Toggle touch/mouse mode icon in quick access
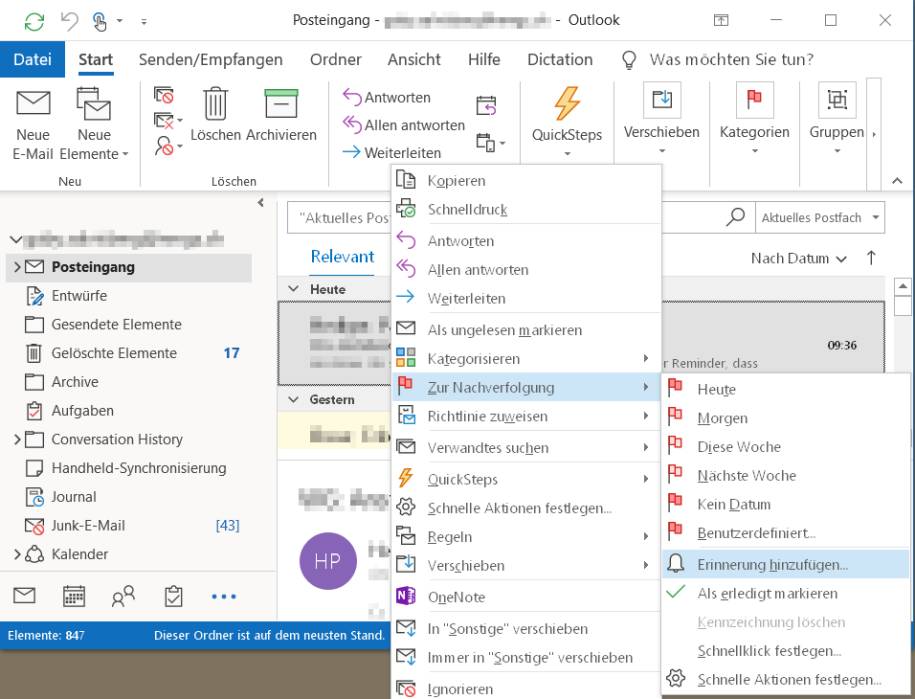Screen dimensions: 915x699 click(x=99, y=22)
